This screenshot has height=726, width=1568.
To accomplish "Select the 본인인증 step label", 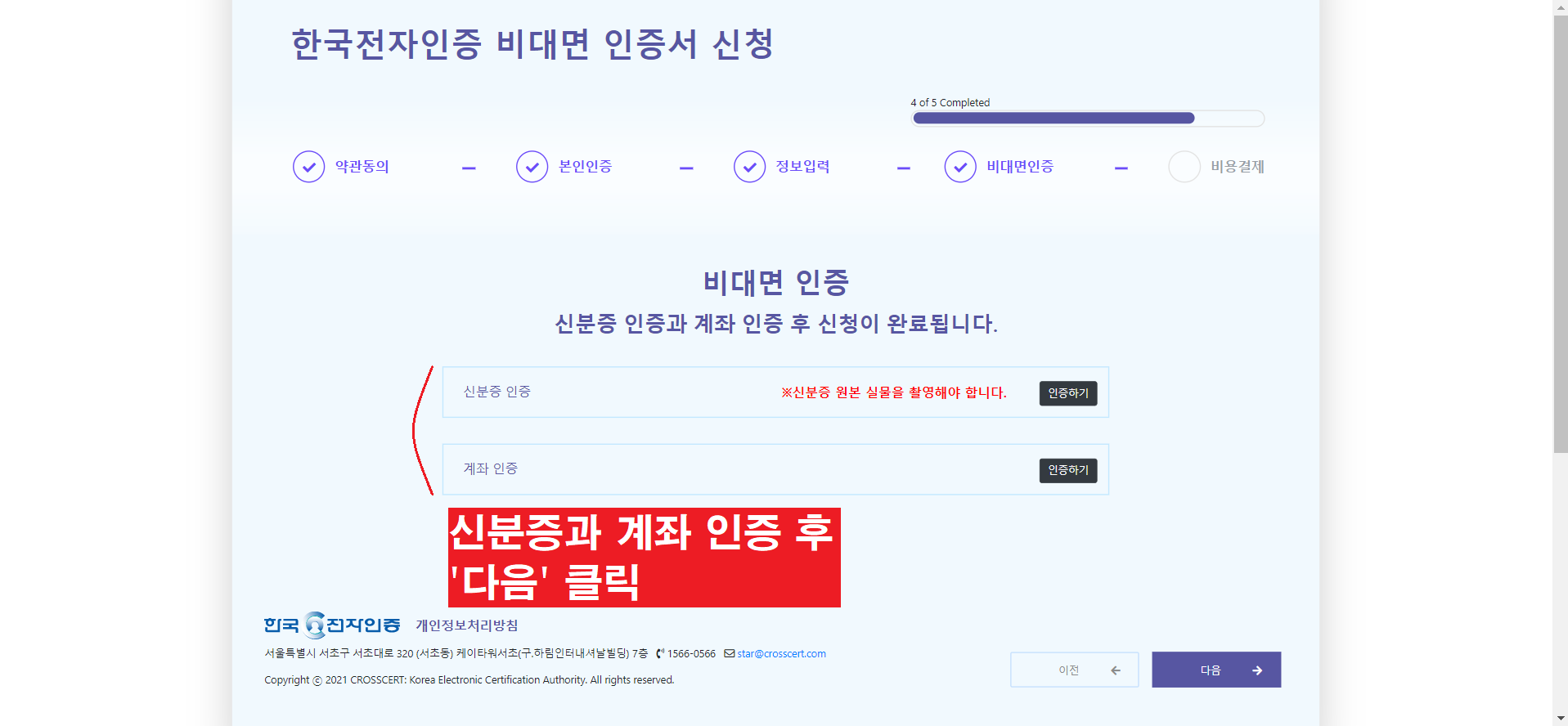I will point(586,167).
